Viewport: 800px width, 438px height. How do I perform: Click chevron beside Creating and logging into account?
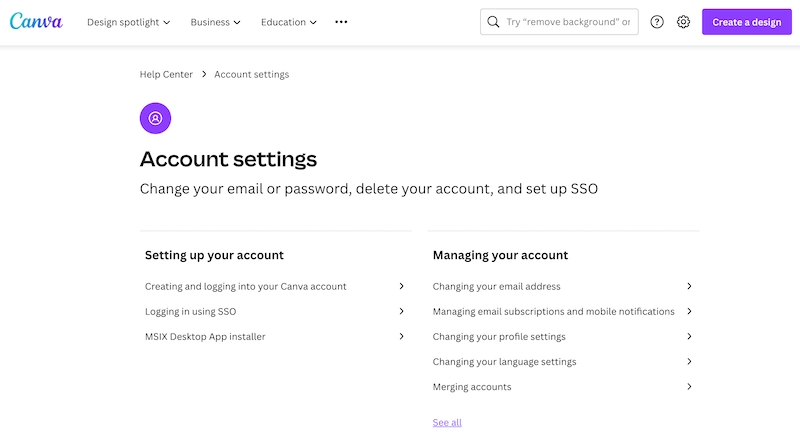tap(402, 286)
